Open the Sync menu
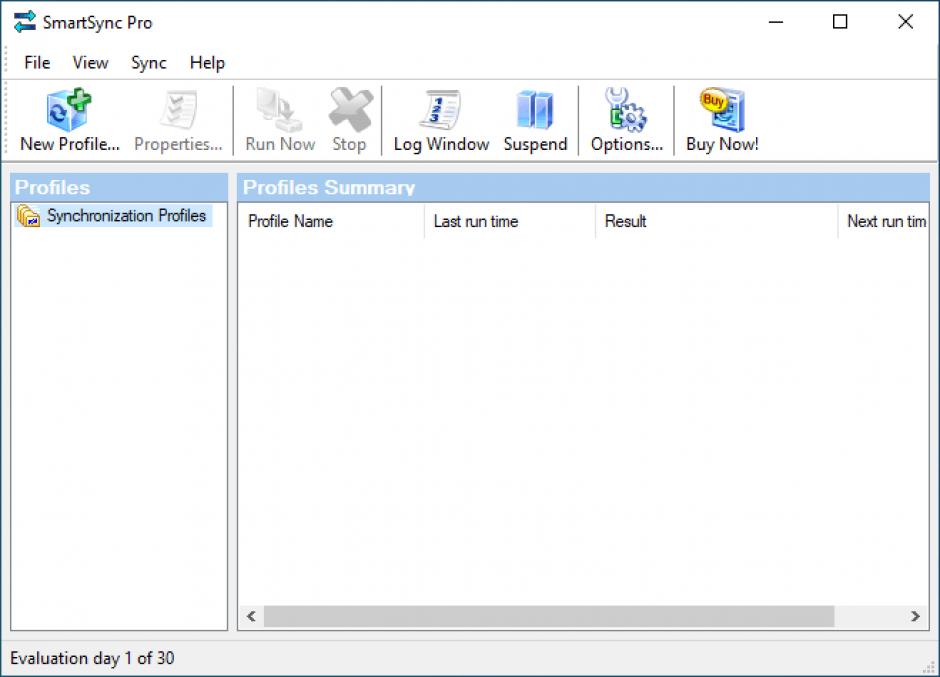This screenshot has width=940, height=677. (x=149, y=62)
